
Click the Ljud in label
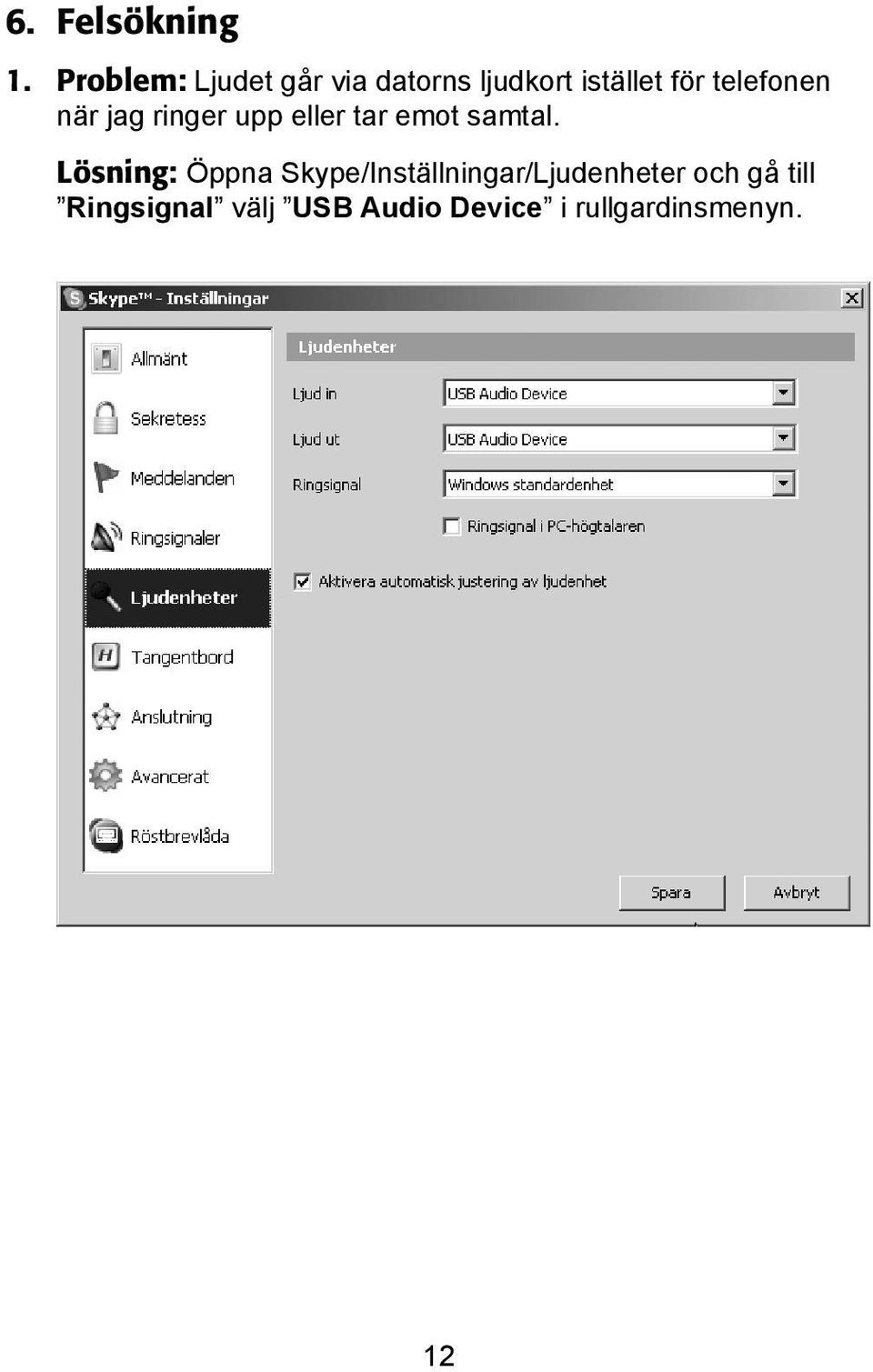[315, 394]
